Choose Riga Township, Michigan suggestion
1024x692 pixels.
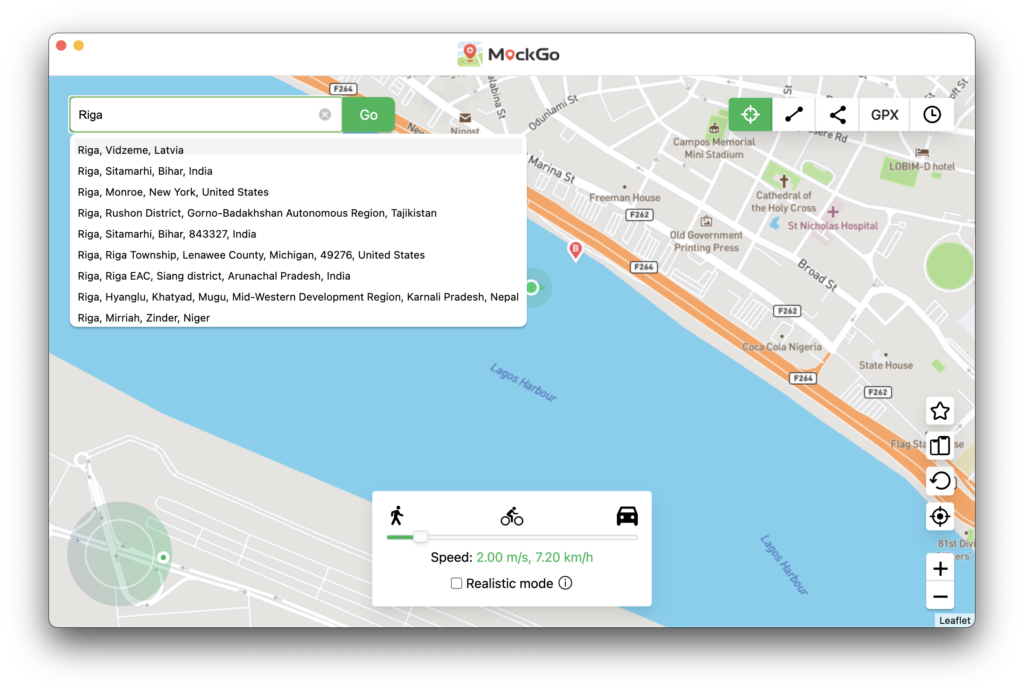[x=298, y=255]
